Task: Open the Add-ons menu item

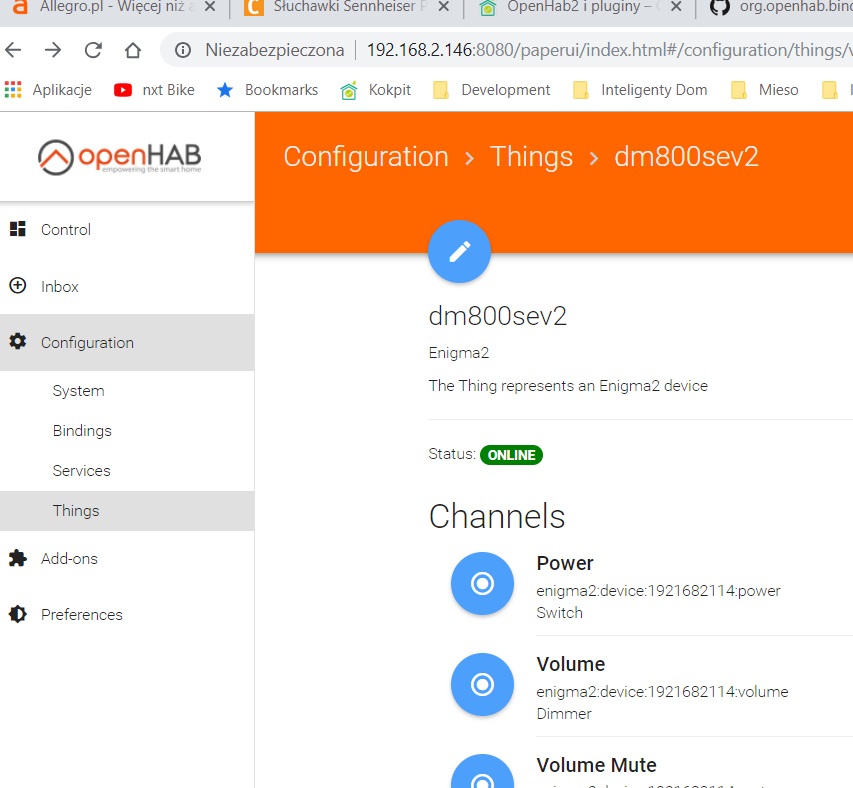Action: (127, 559)
